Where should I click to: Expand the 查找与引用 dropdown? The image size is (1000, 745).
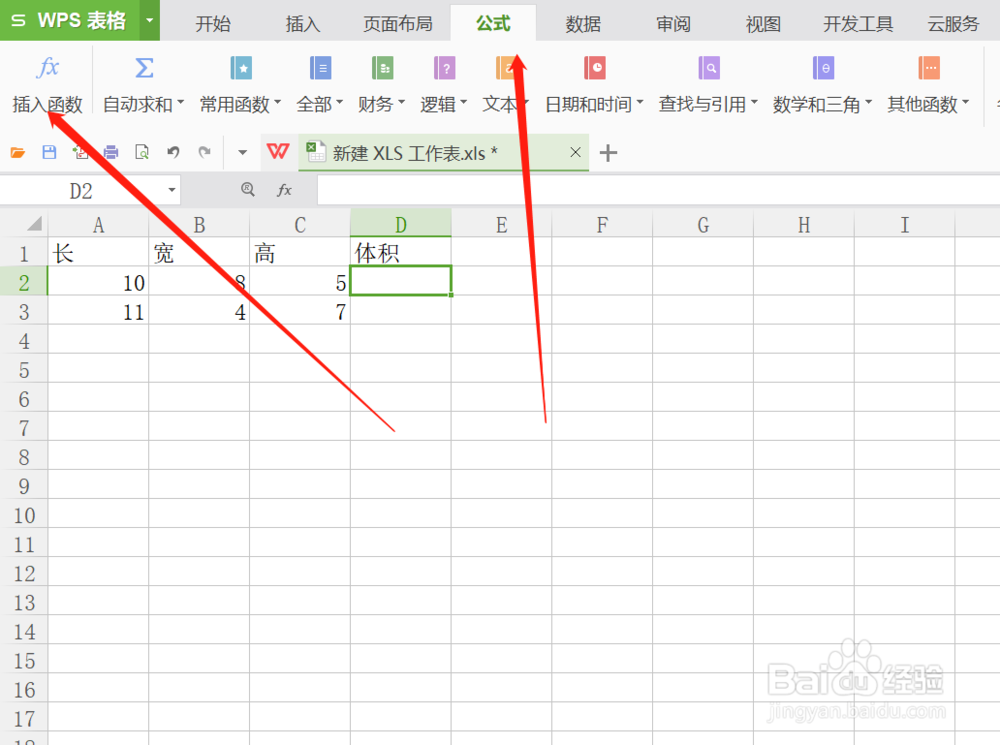[754, 102]
